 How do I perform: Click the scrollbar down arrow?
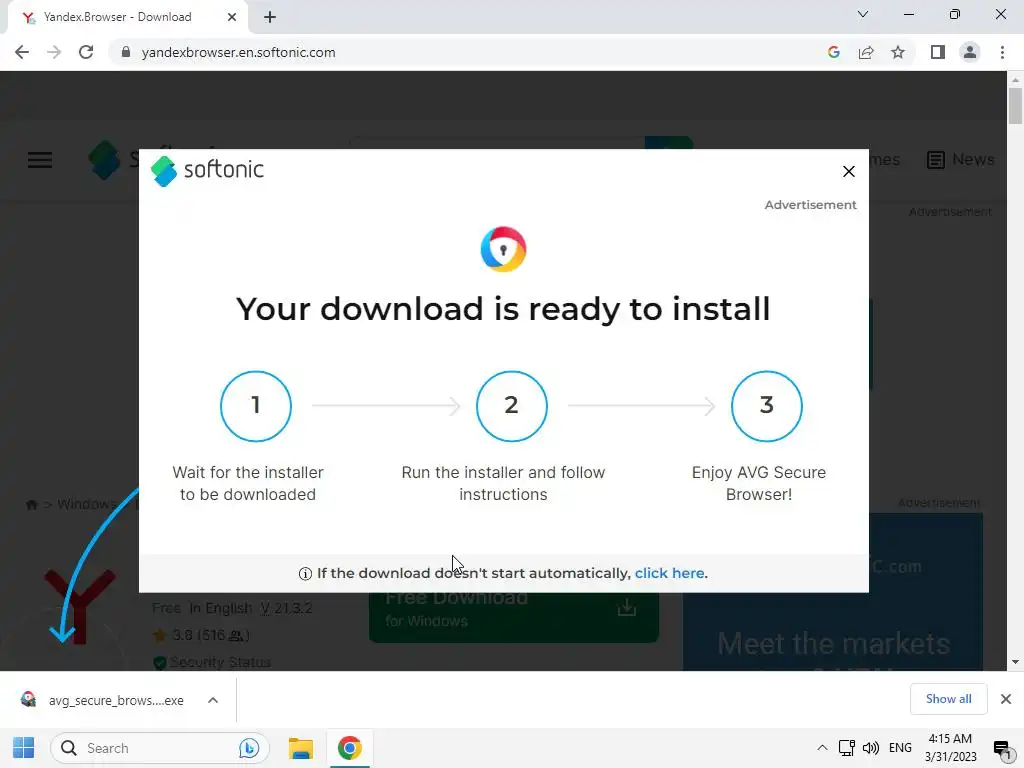(x=1015, y=662)
